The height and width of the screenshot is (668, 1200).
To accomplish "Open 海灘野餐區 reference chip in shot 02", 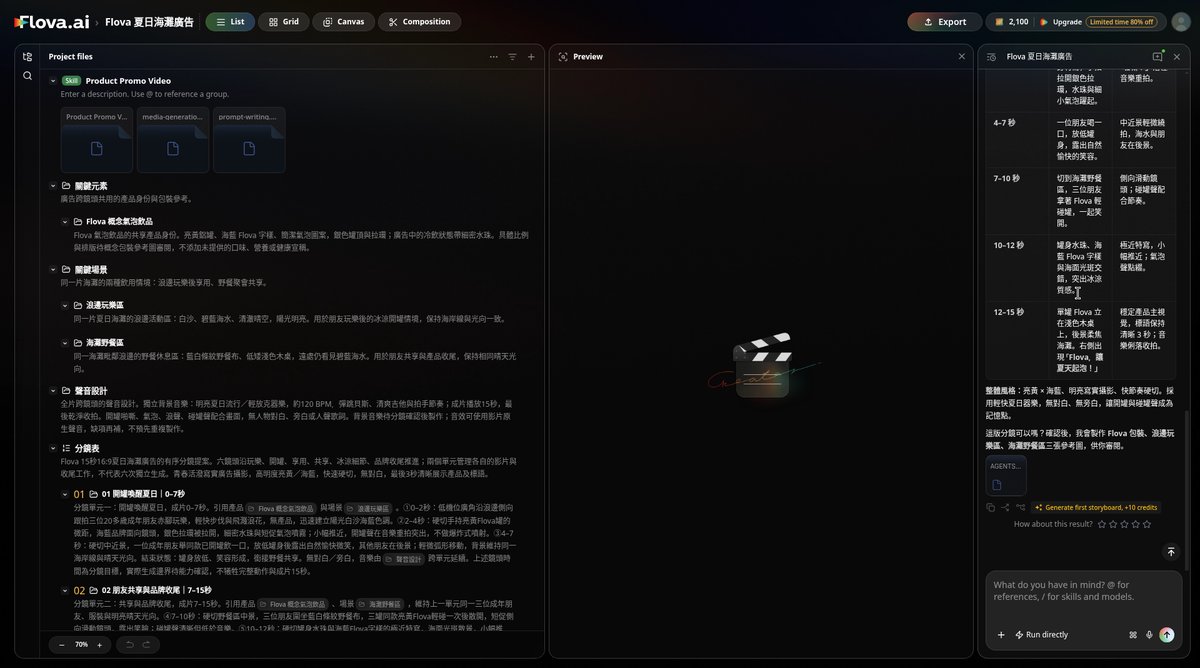I will pos(381,605).
